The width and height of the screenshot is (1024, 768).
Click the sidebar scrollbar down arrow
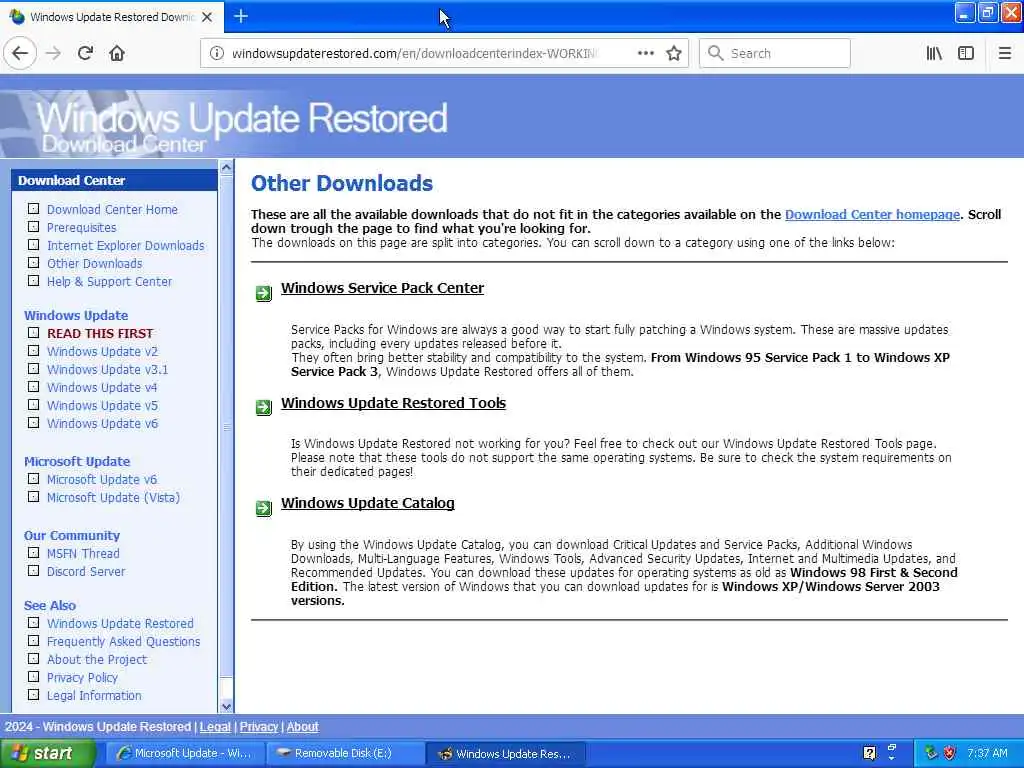[226, 706]
